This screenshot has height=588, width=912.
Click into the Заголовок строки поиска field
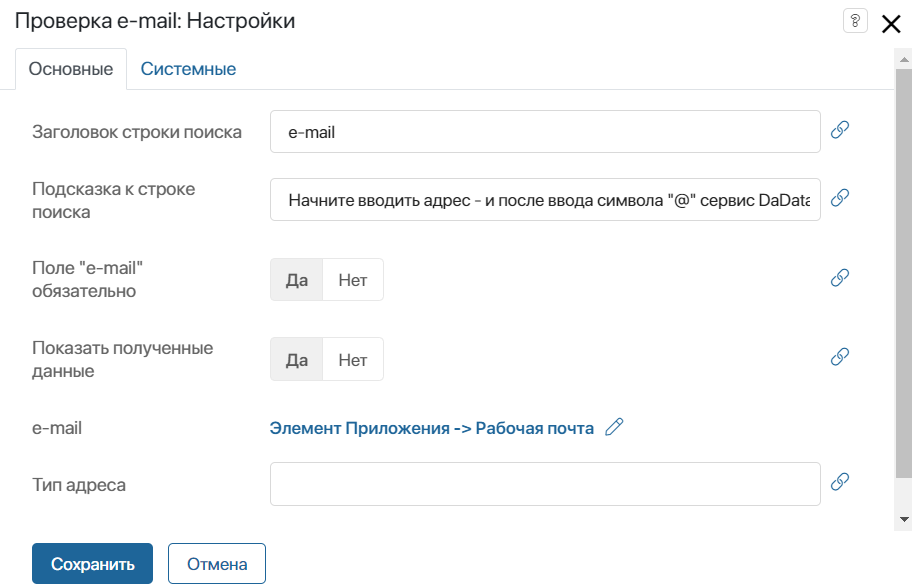click(545, 131)
